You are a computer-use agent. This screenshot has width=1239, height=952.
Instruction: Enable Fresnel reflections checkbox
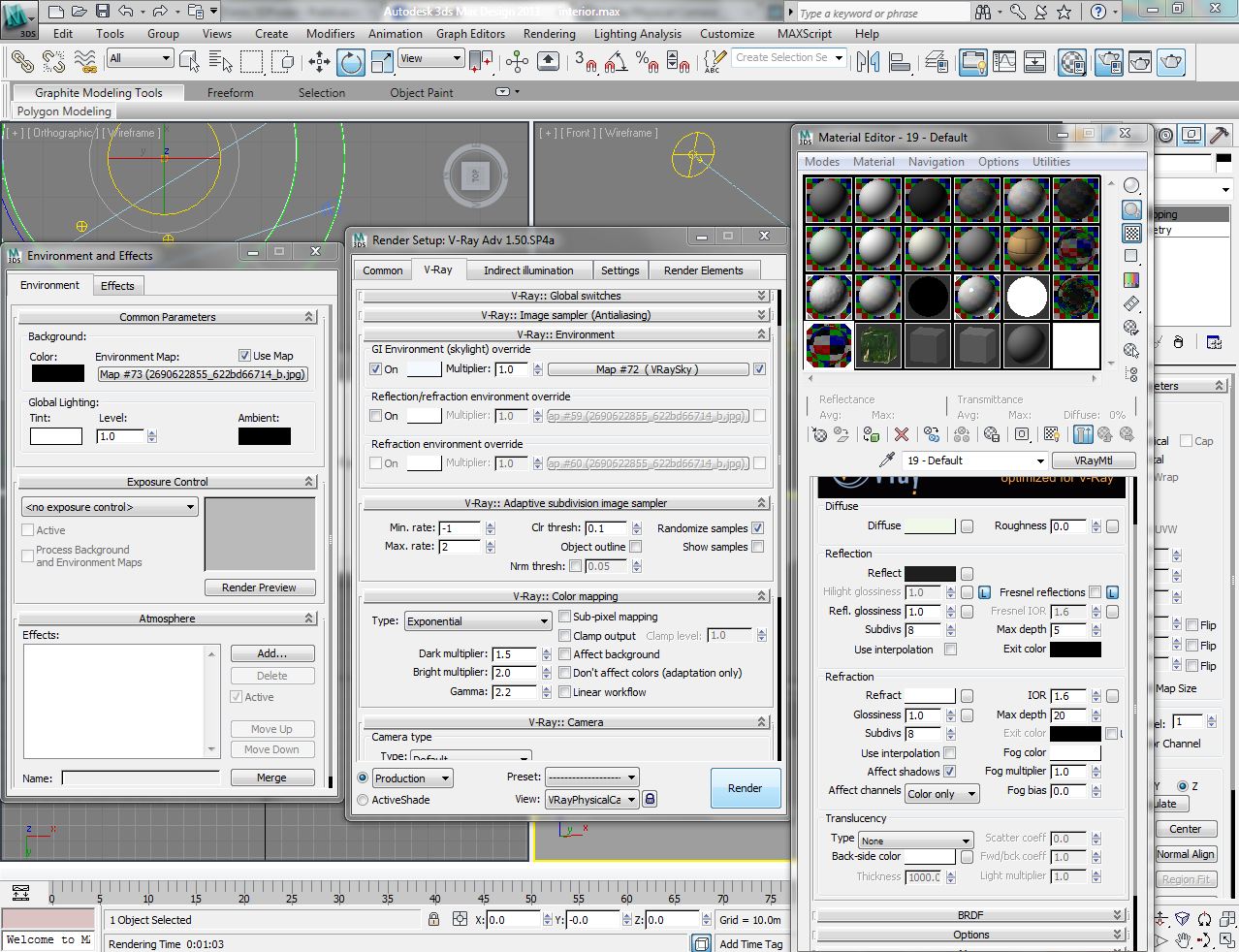(x=1095, y=592)
